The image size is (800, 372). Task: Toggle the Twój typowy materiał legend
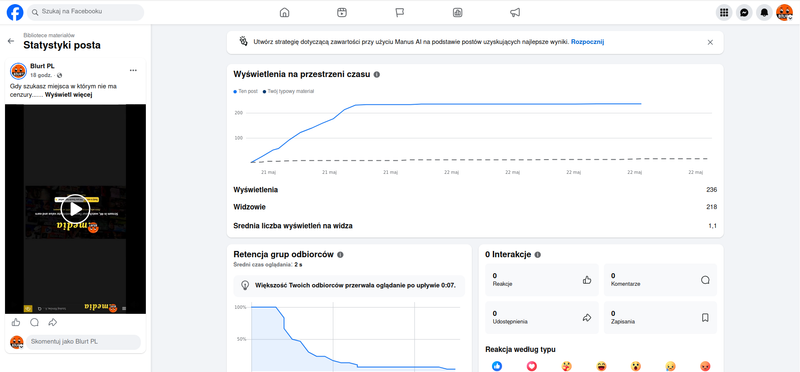point(288,91)
